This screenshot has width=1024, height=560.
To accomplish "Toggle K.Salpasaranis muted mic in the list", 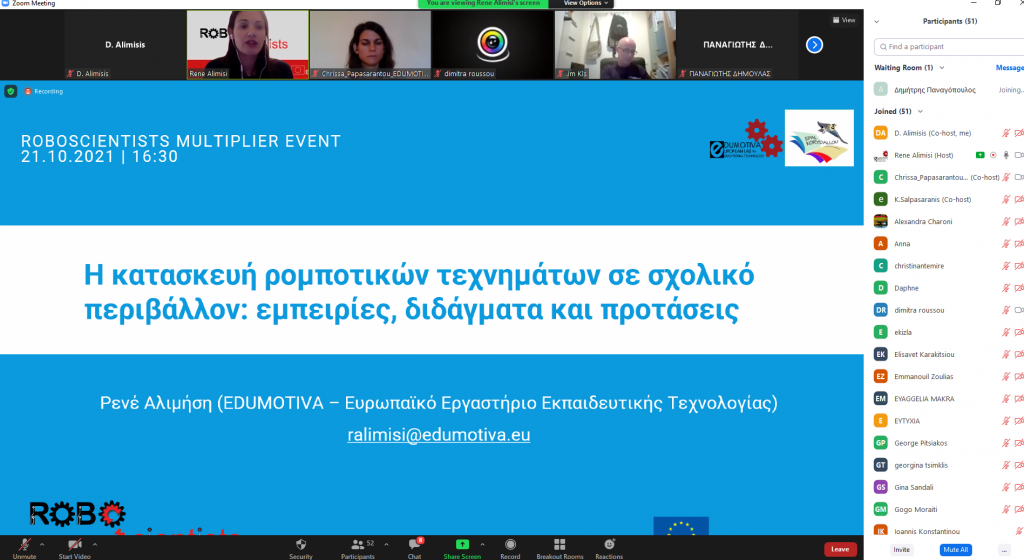I will click(1006, 199).
